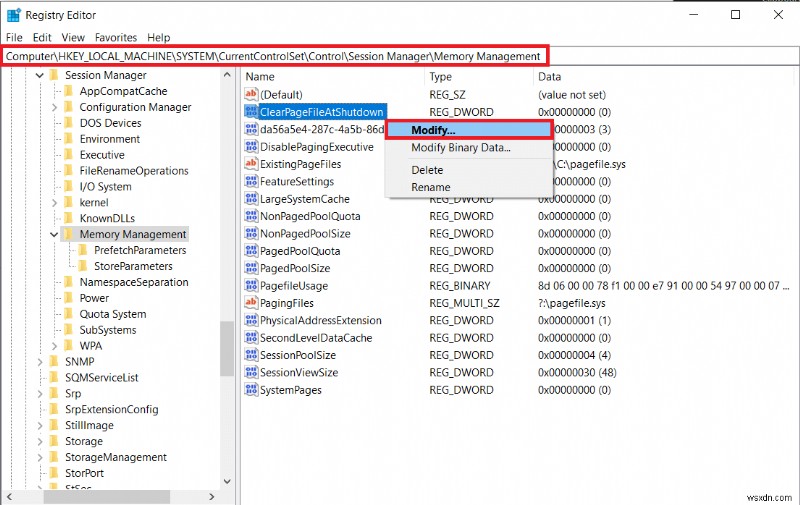Click the Session Manager folder icon
The height and width of the screenshot is (505, 800).
[x=54, y=75]
